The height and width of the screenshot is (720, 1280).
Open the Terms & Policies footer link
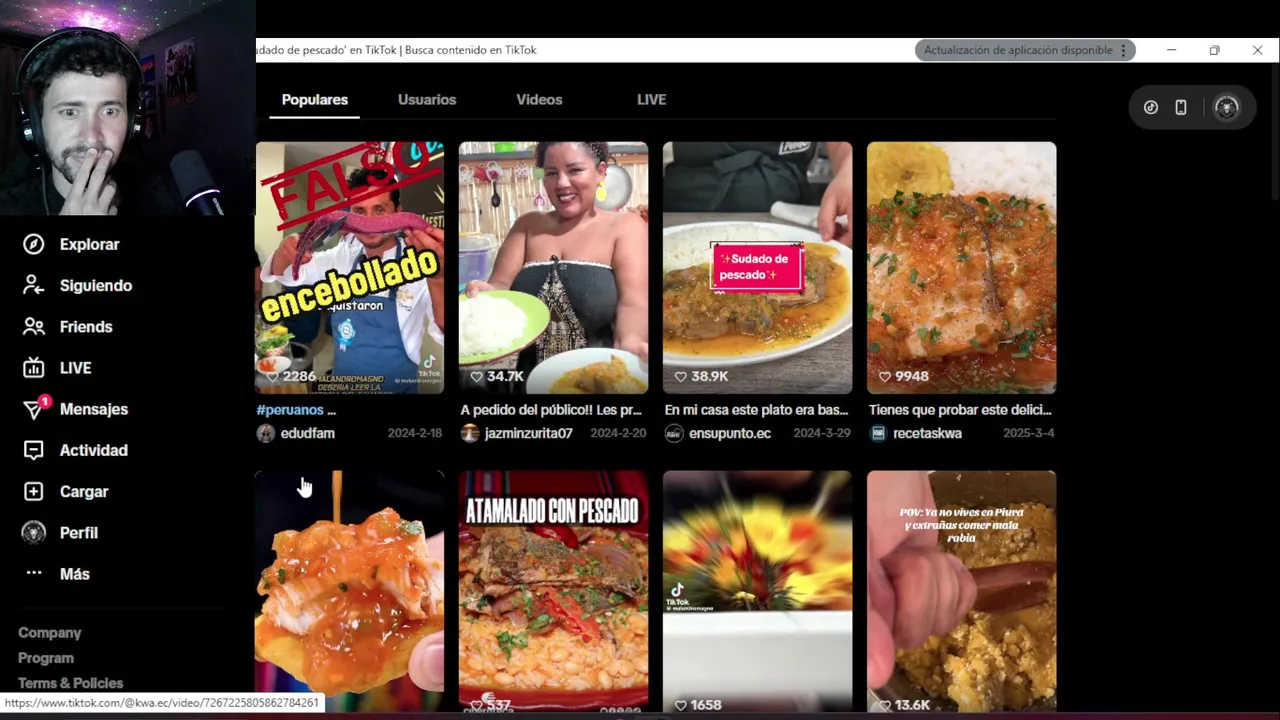point(70,683)
